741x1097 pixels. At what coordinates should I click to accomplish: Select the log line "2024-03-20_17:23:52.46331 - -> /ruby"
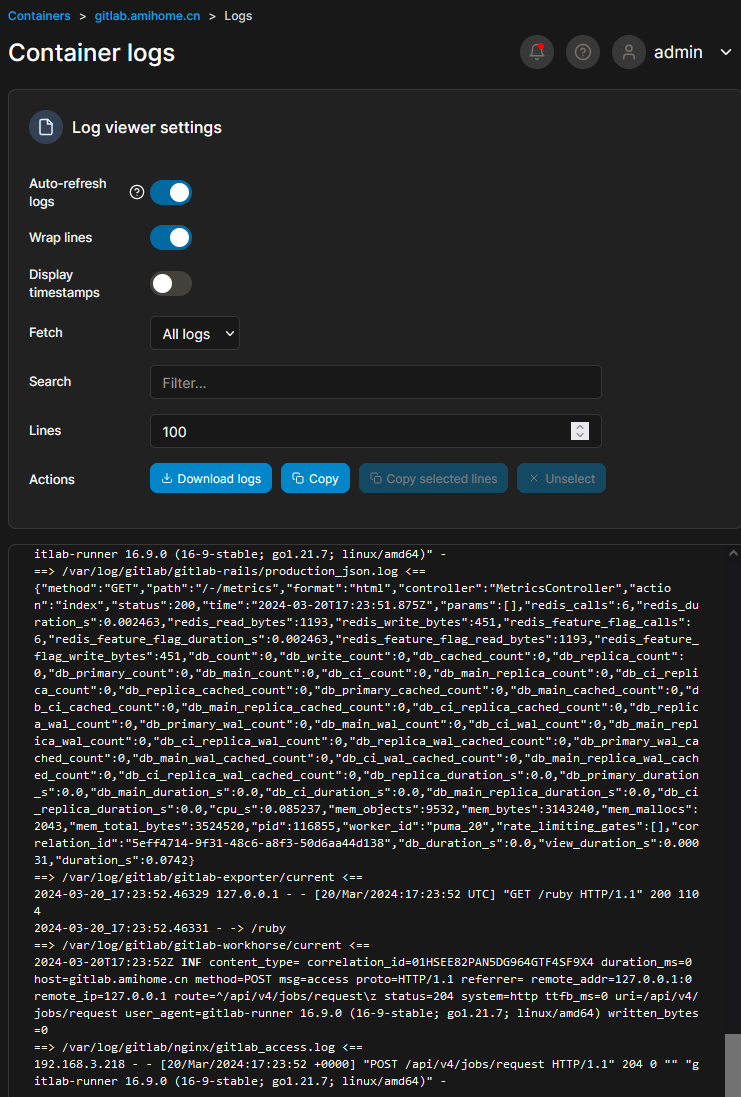tap(160, 928)
